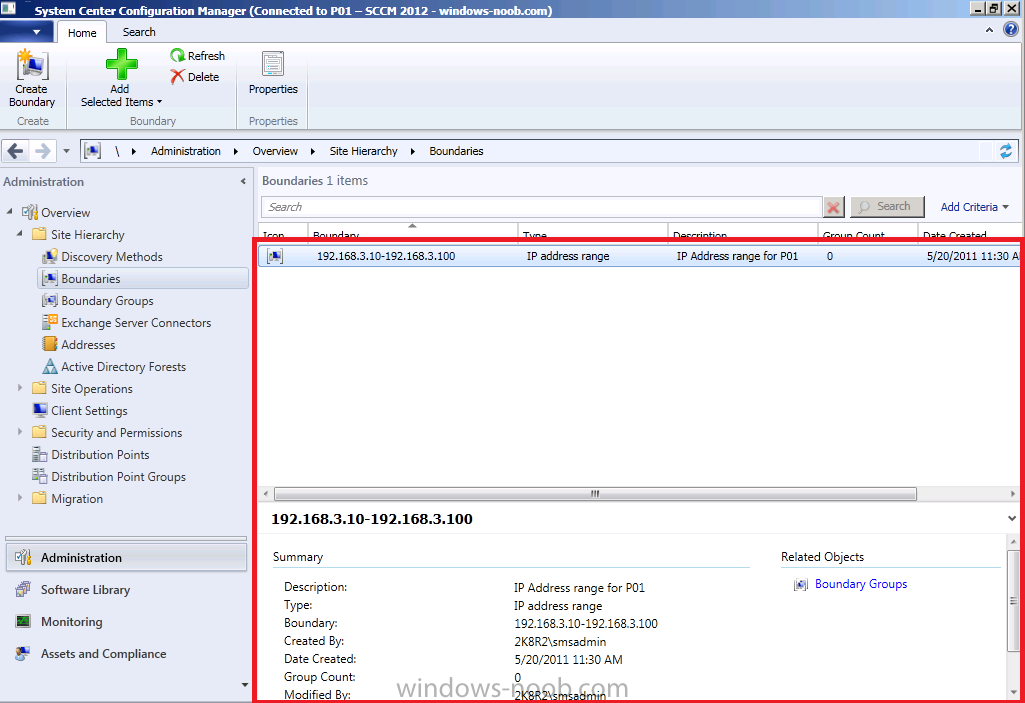Click the Distribution Points icon

pos(40,454)
